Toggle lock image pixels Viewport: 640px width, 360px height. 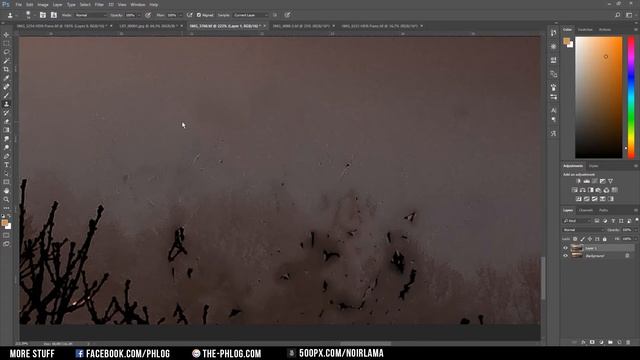[x=582, y=239]
